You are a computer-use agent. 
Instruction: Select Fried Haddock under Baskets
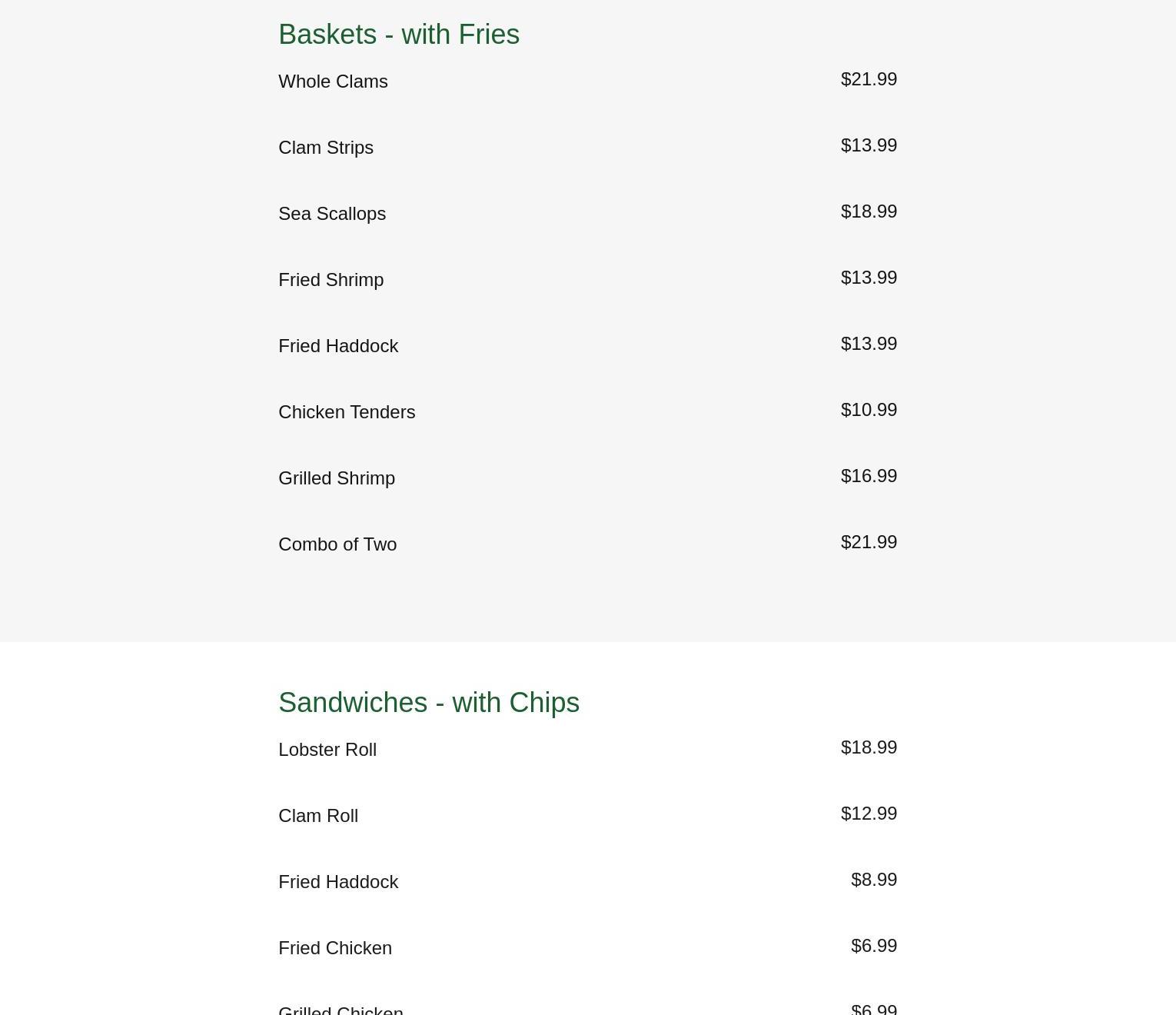(x=338, y=346)
